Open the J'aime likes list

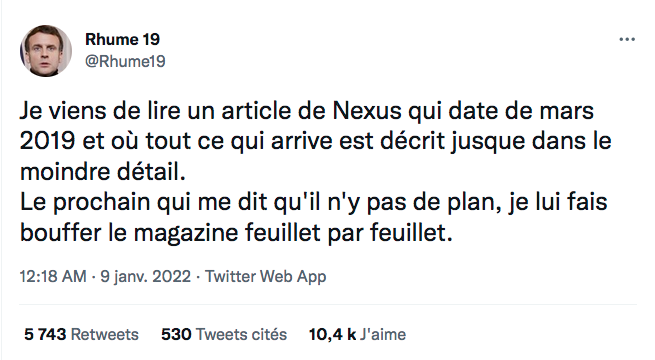pyautogui.click(x=383, y=335)
